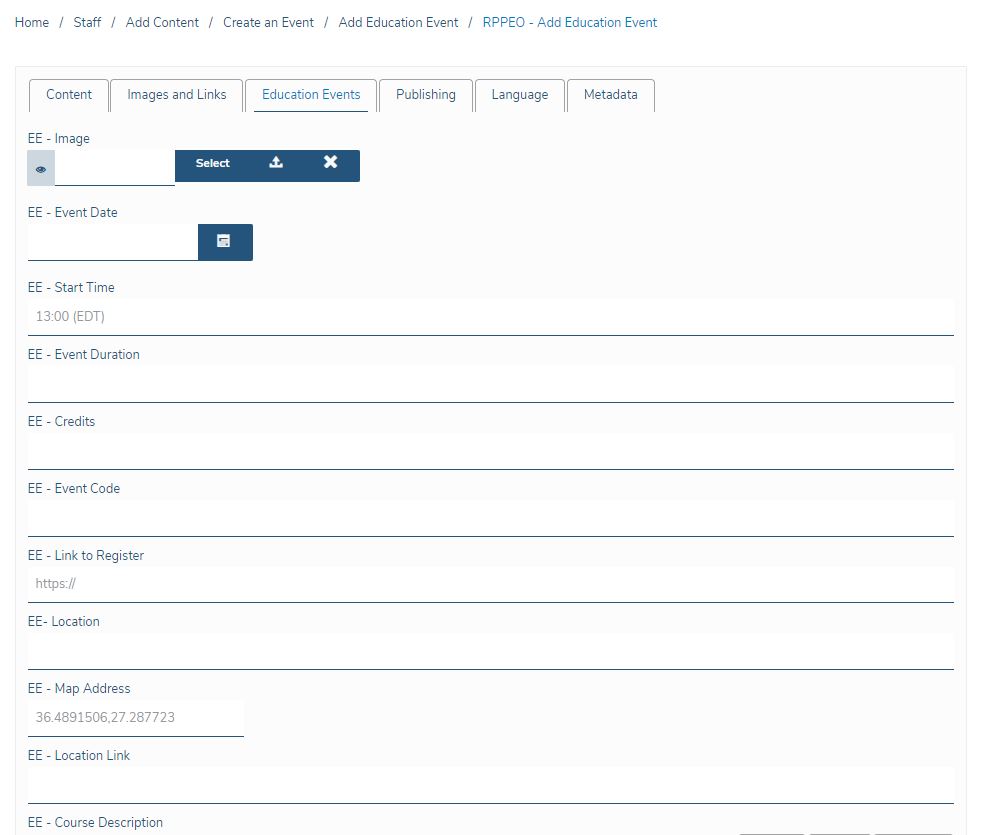Click the EE - Credits label
Image resolution: width=985 pixels, height=835 pixels.
62,422
